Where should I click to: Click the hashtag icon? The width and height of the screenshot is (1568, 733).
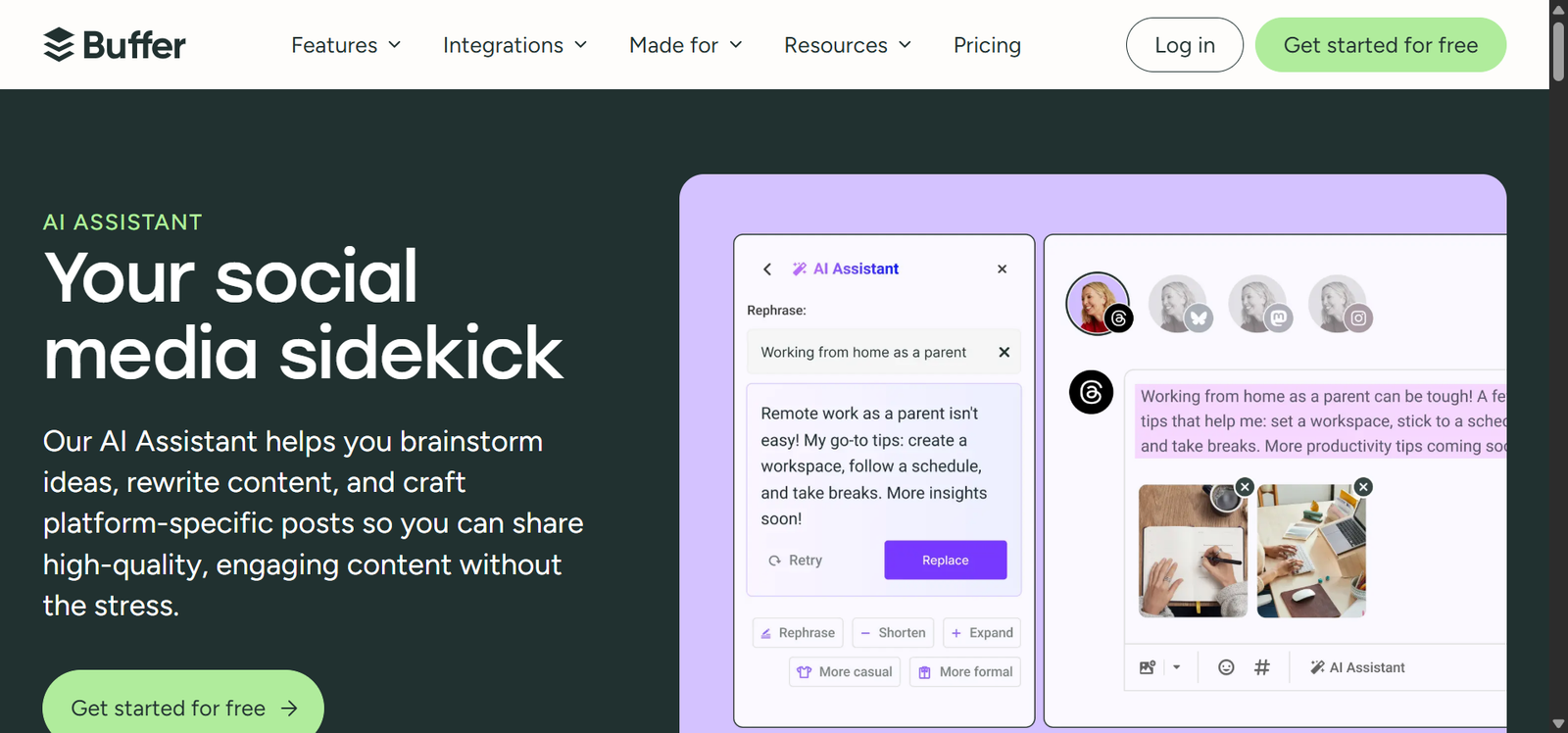[1262, 667]
